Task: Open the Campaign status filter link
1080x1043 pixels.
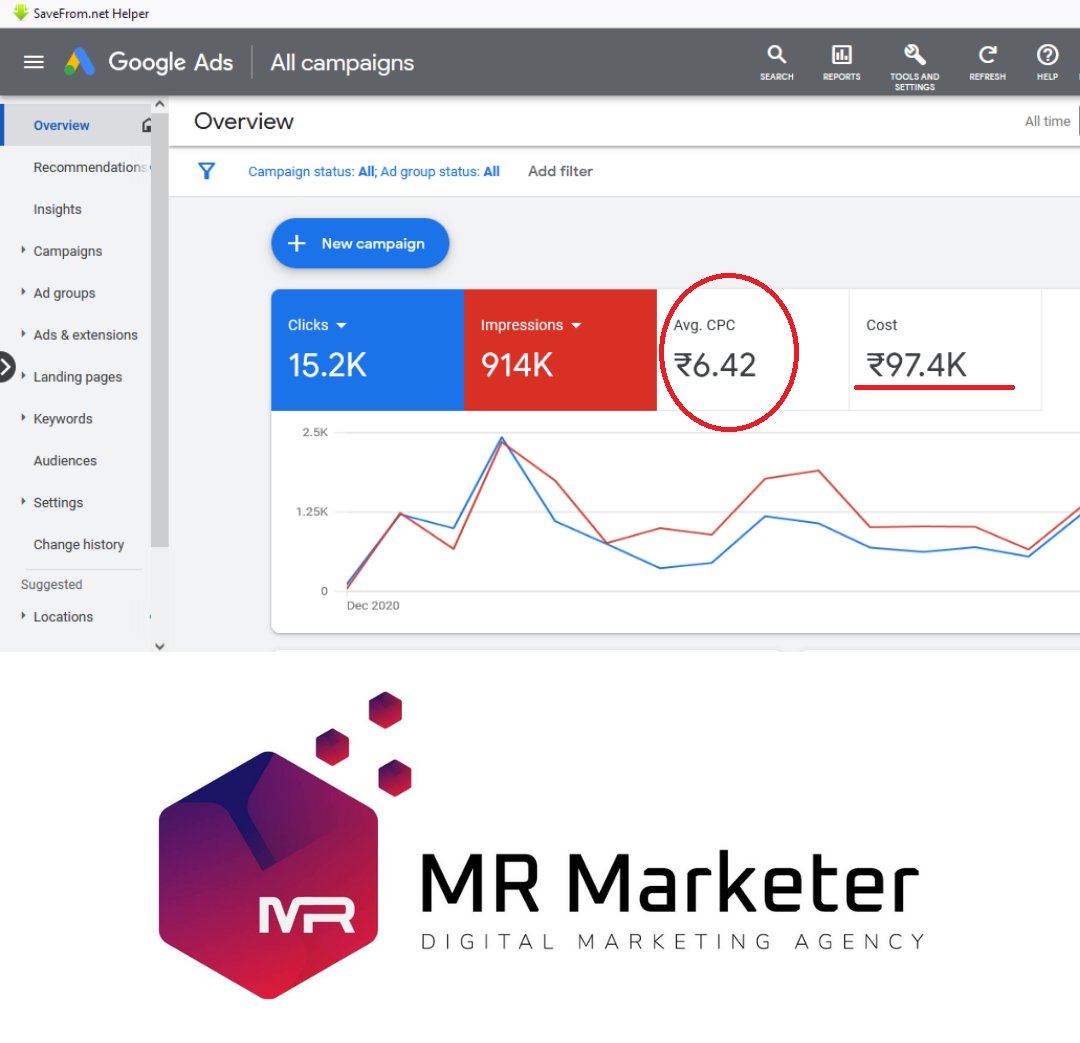Action: pos(373,172)
